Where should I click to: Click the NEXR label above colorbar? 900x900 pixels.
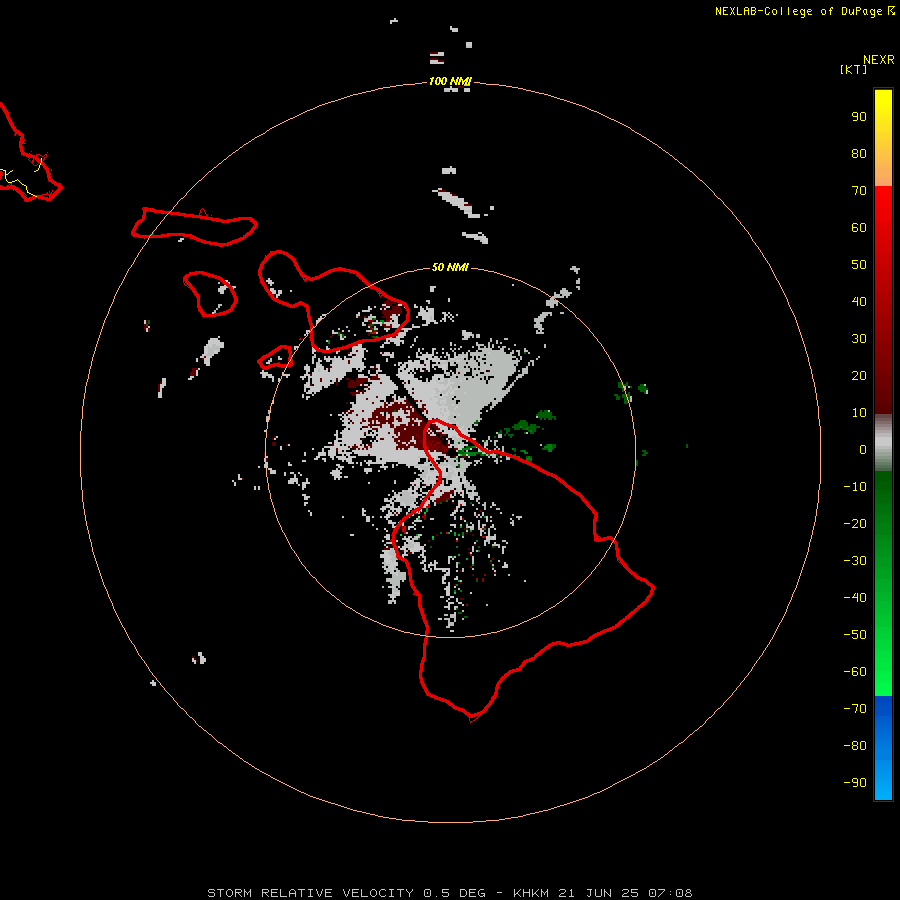pyautogui.click(x=879, y=60)
